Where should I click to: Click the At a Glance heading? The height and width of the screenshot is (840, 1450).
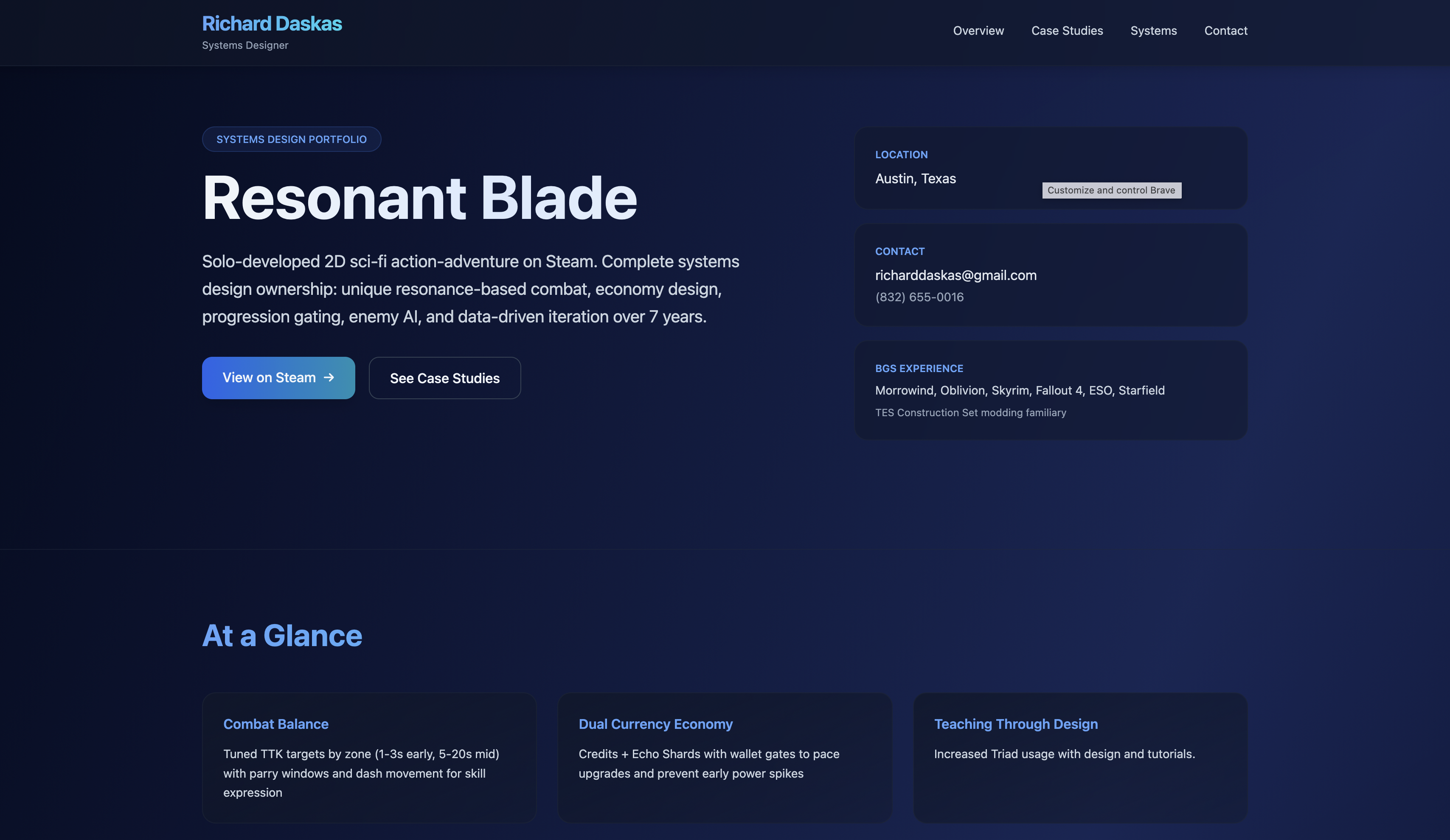tap(281, 635)
